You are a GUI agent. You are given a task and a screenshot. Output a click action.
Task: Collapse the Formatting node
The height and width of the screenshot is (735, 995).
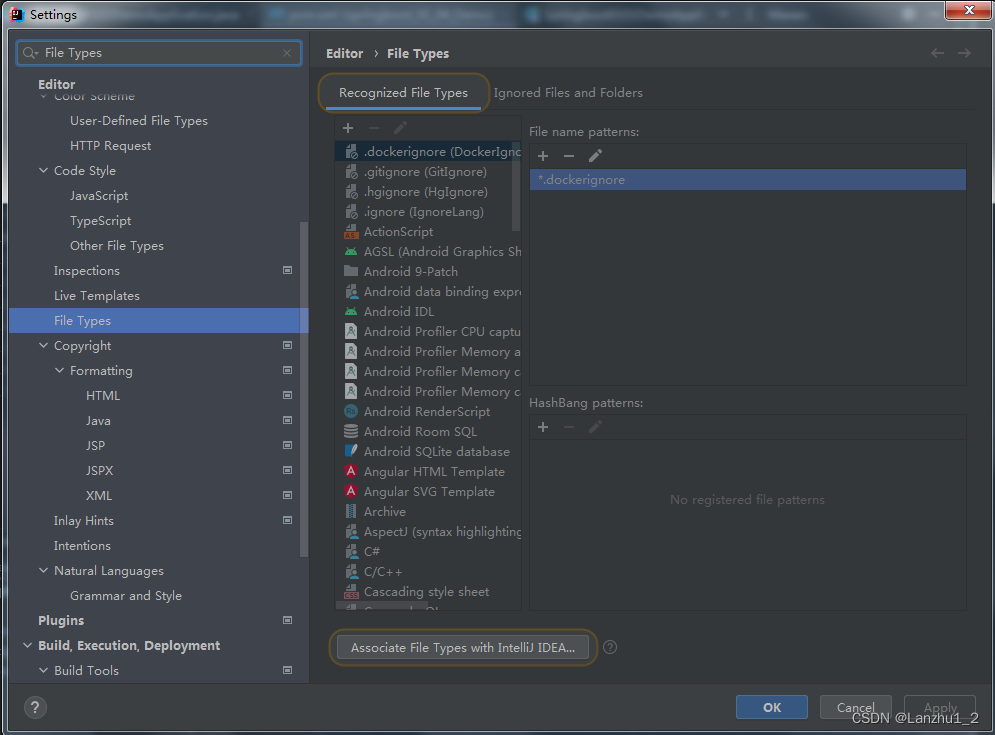pyautogui.click(x=60, y=371)
